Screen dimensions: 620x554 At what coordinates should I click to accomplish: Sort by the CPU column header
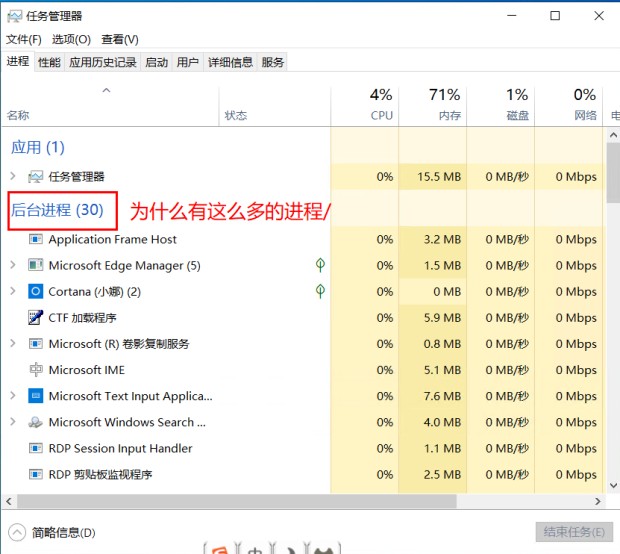pos(365,107)
